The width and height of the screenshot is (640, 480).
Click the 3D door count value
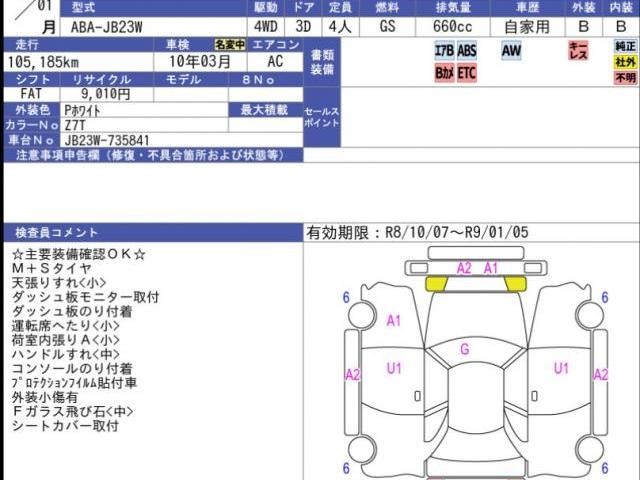(x=303, y=27)
